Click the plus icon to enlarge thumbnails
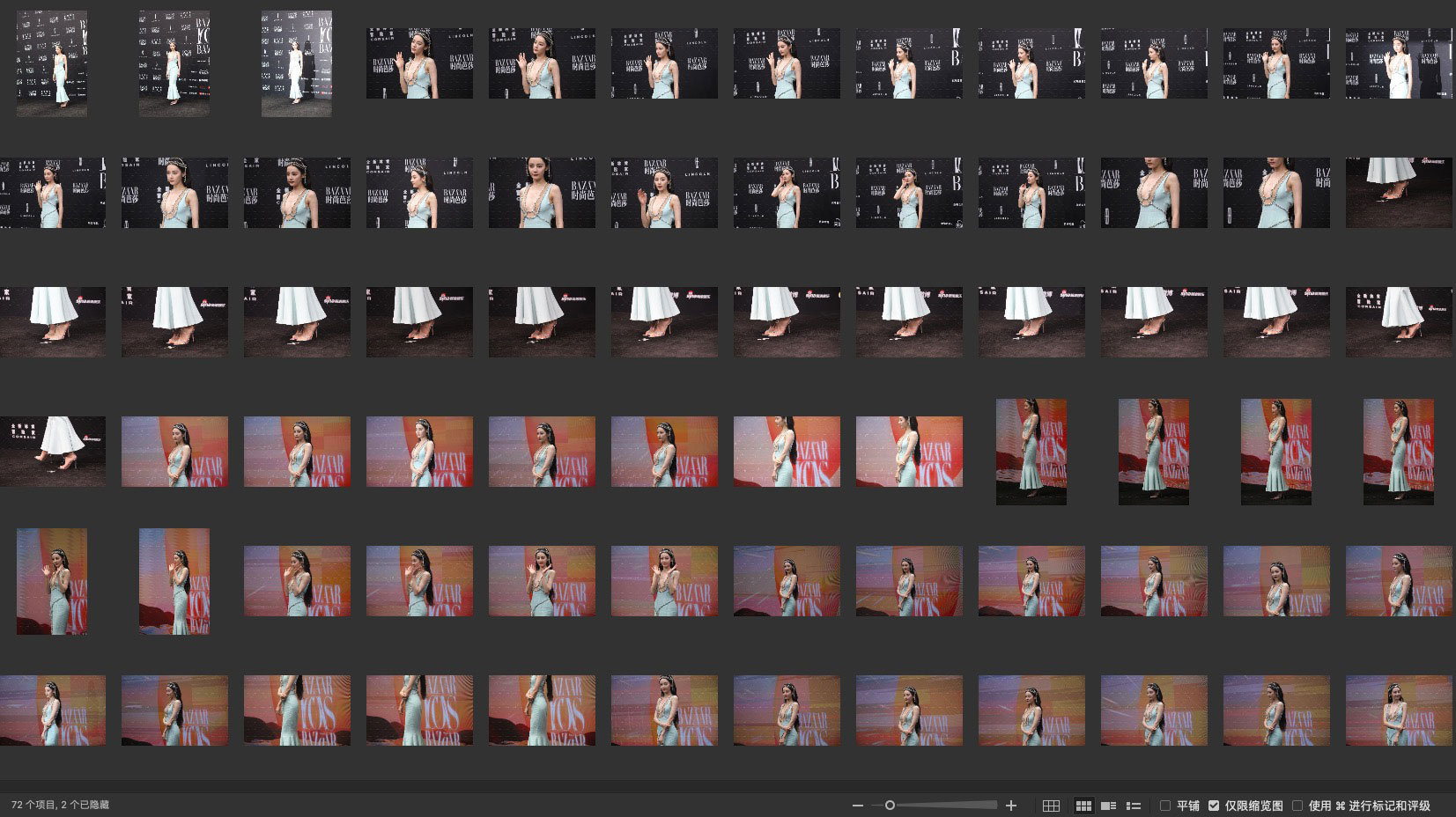This screenshot has height=817, width=1456. (1011, 806)
